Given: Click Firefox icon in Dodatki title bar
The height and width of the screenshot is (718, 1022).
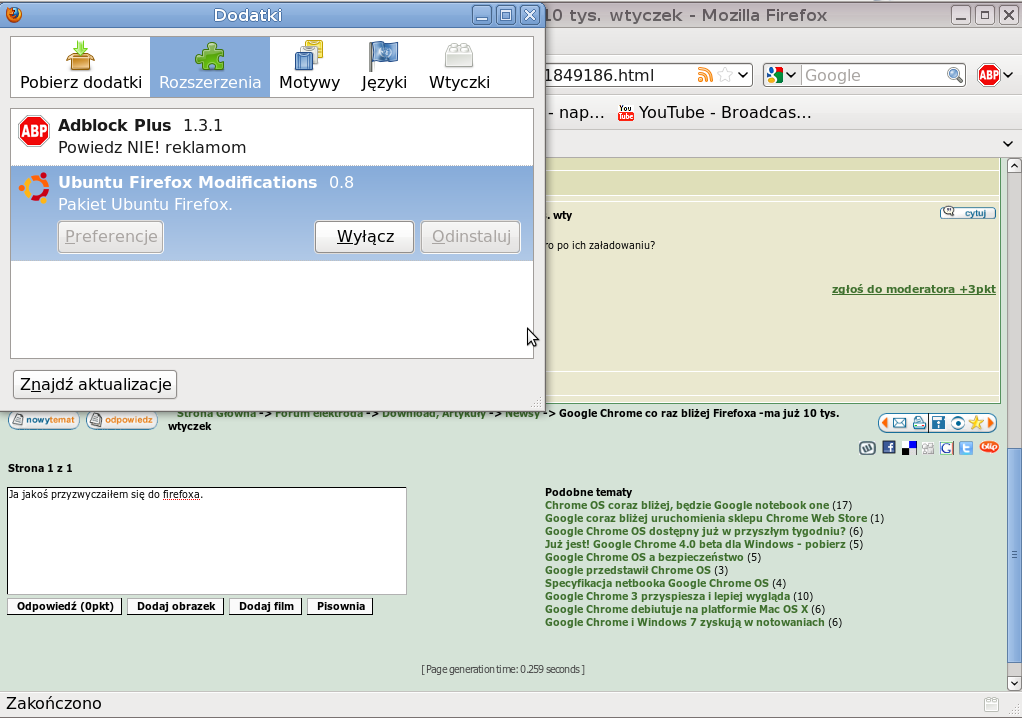Looking at the screenshot, I should [x=14, y=14].
